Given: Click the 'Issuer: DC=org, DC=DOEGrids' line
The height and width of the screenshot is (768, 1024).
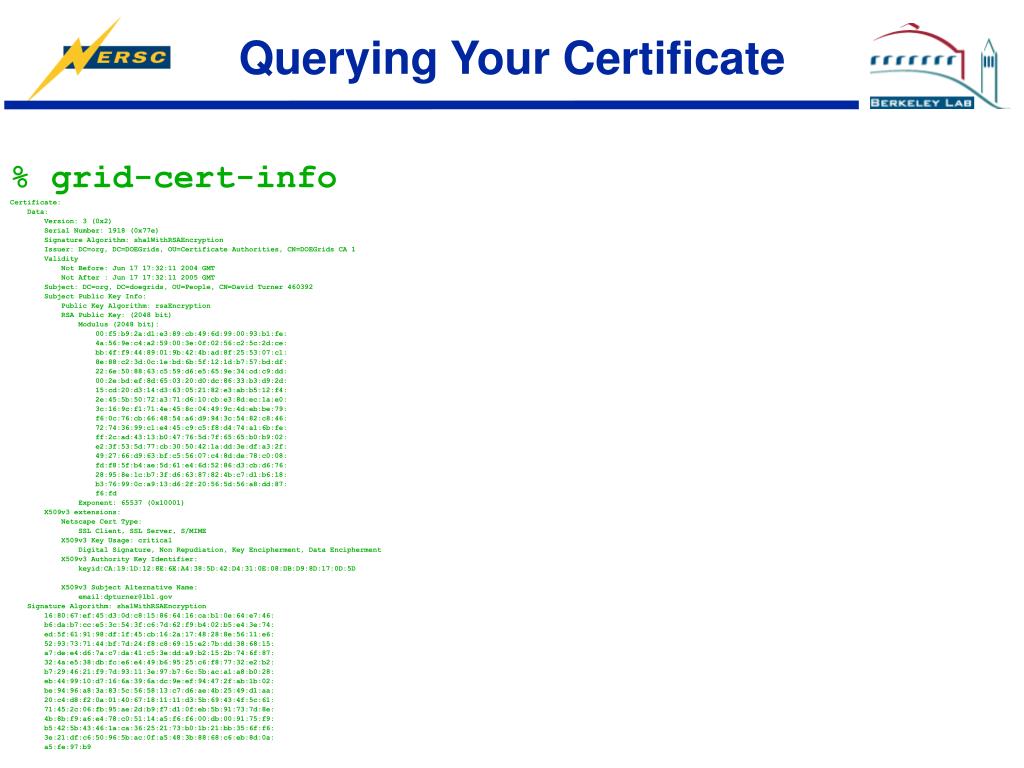Looking at the screenshot, I should [x=200, y=249].
